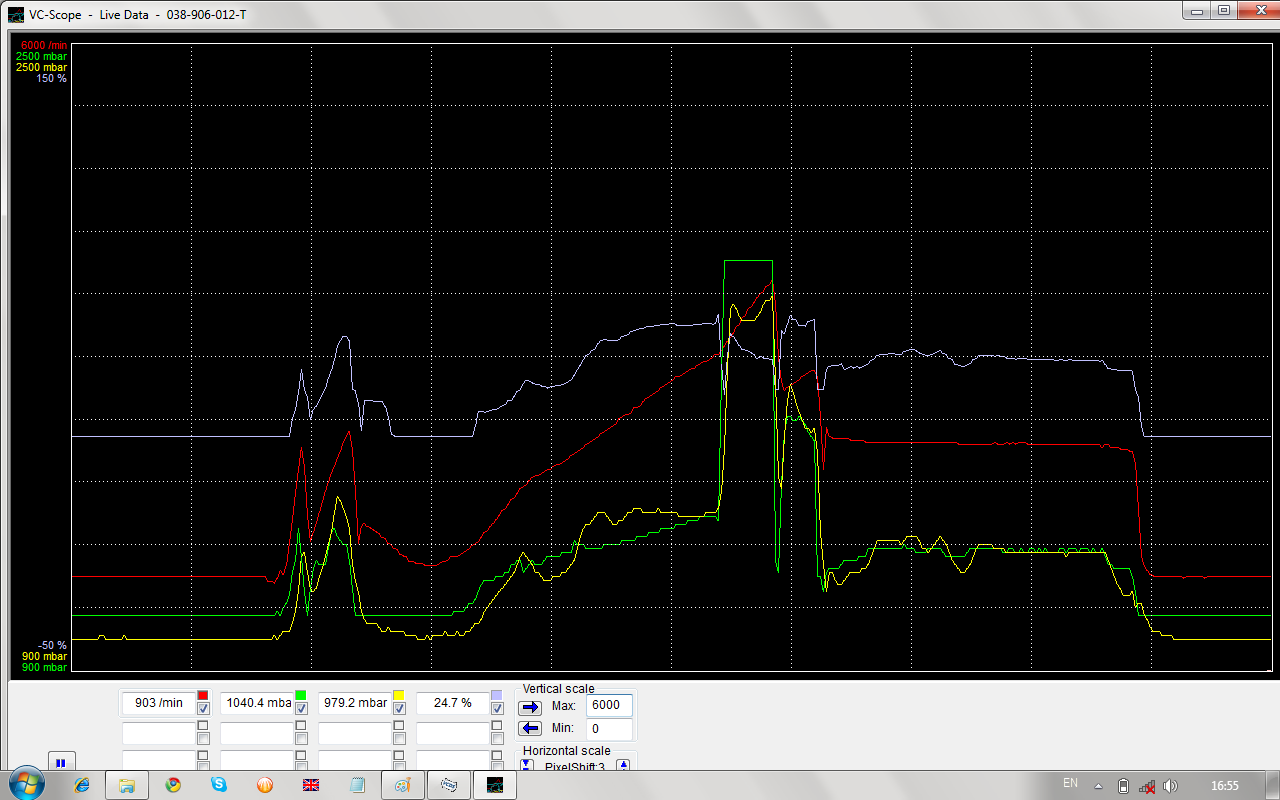Click the red channel color swatch
This screenshot has height=800, width=1280.
203,695
